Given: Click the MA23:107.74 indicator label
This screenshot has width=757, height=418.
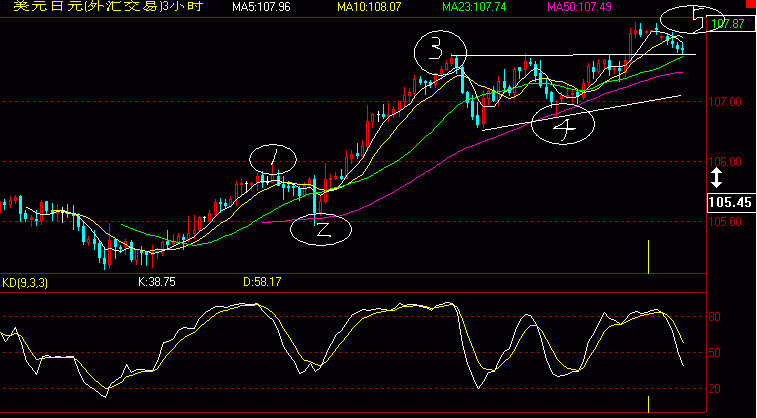Looking at the screenshot, I should 474,7.
